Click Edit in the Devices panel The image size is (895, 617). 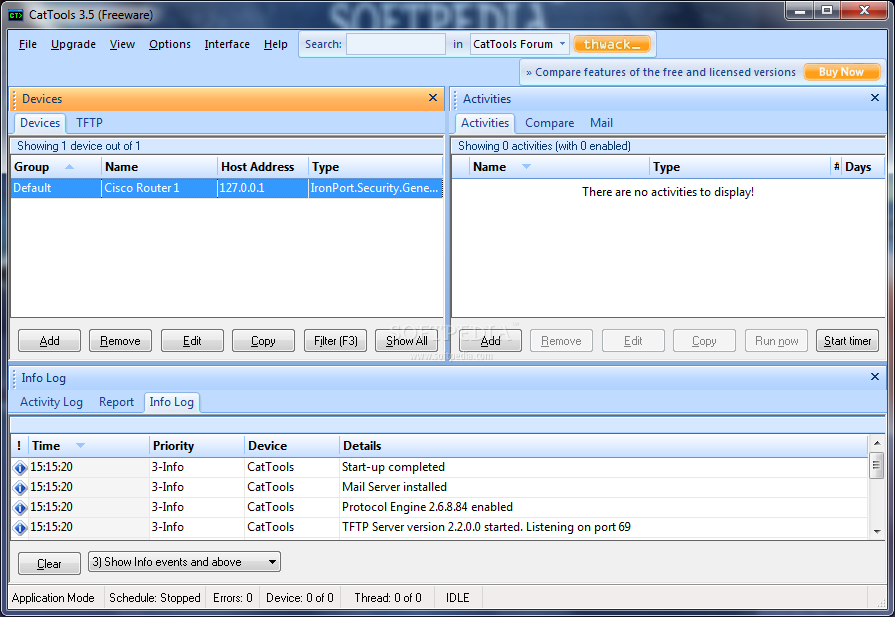[192, 341]
